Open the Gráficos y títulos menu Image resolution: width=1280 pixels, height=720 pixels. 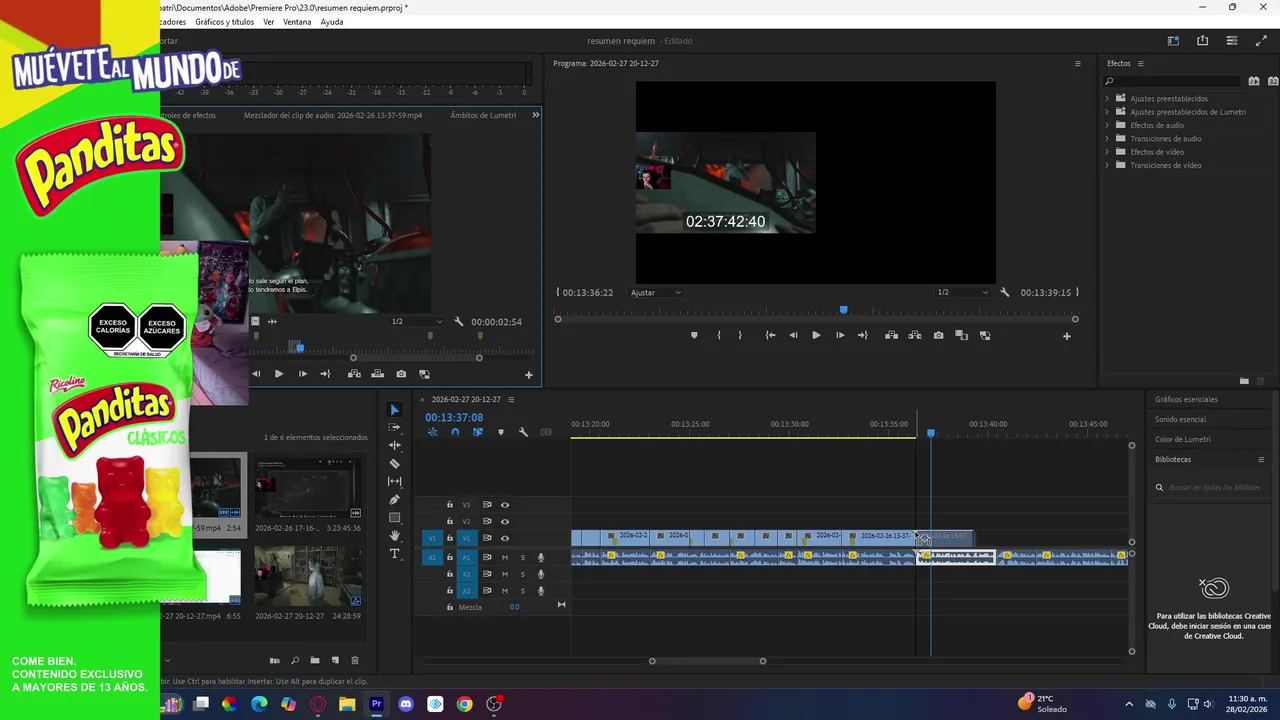(x=225, y=22)
